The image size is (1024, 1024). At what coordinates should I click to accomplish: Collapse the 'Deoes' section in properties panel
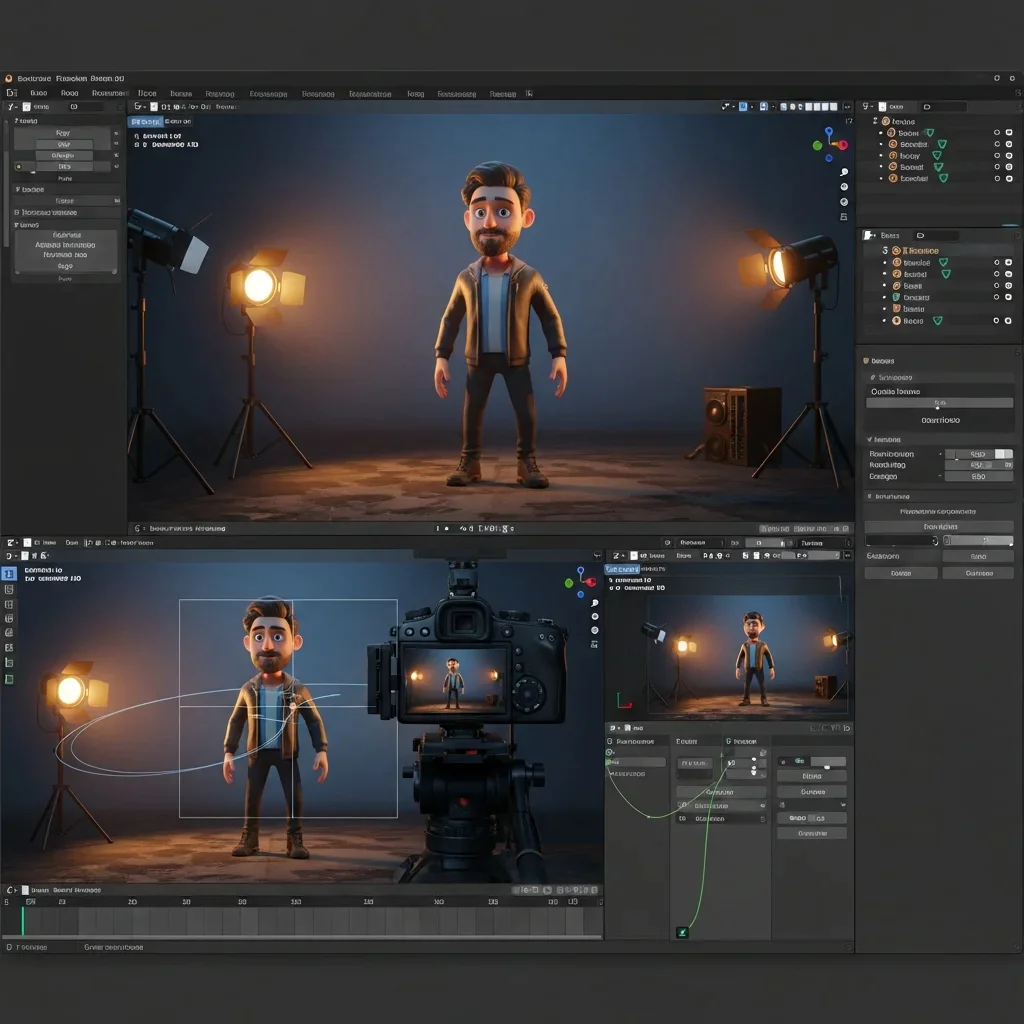(866, 361)
